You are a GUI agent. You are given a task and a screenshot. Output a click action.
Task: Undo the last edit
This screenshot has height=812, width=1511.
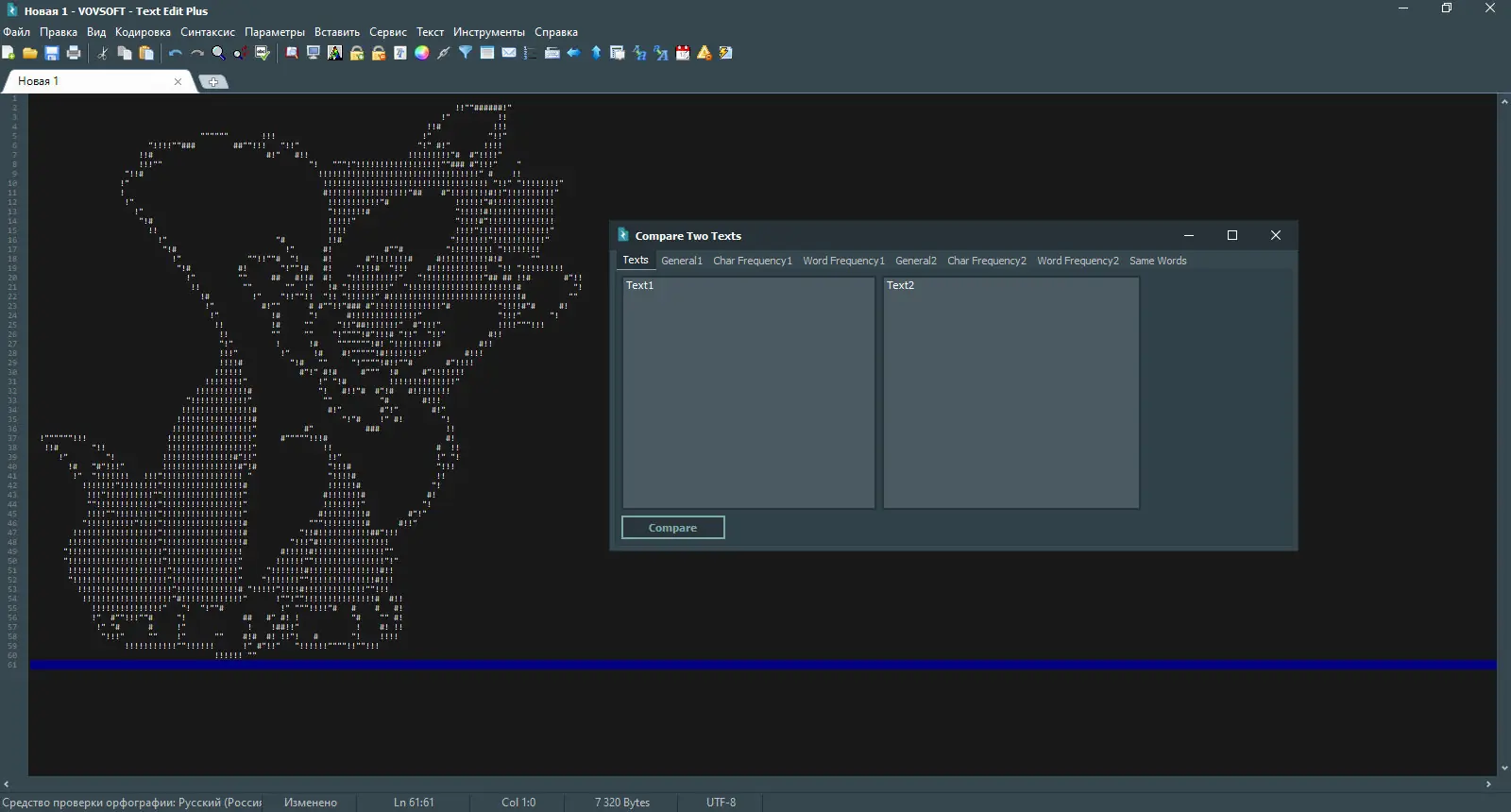coord(176,53)
